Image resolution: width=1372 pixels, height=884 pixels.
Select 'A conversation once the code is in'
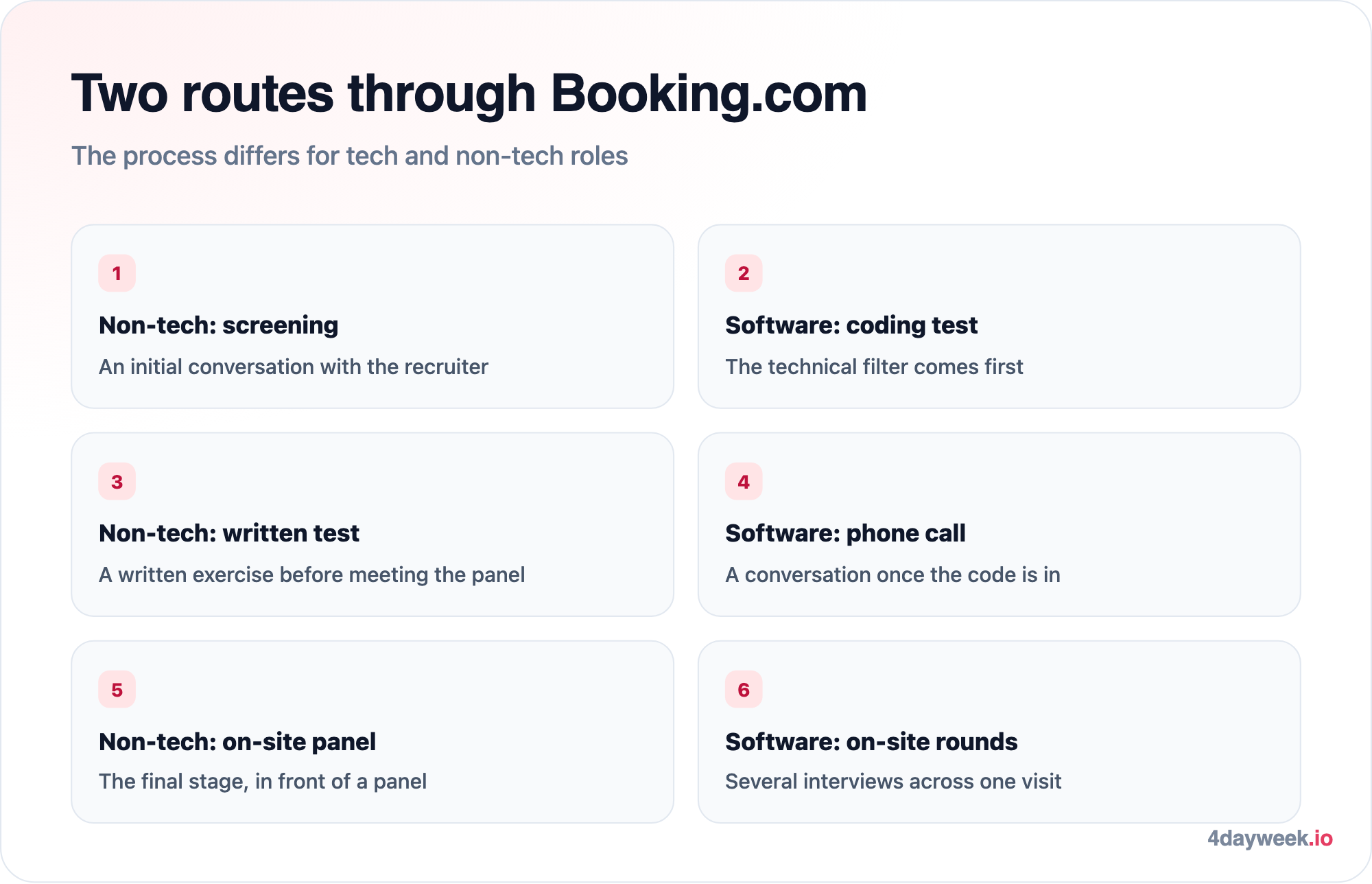pos(892,574)
